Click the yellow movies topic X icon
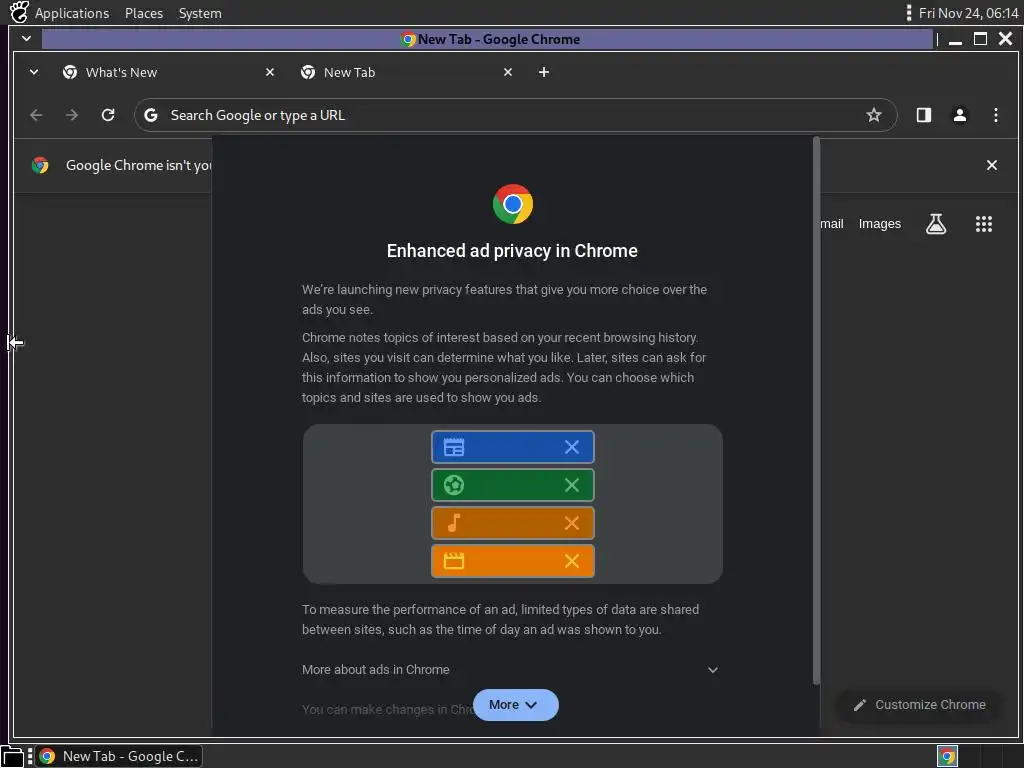Screen dimensions: 1024x768 coord(571,560)
